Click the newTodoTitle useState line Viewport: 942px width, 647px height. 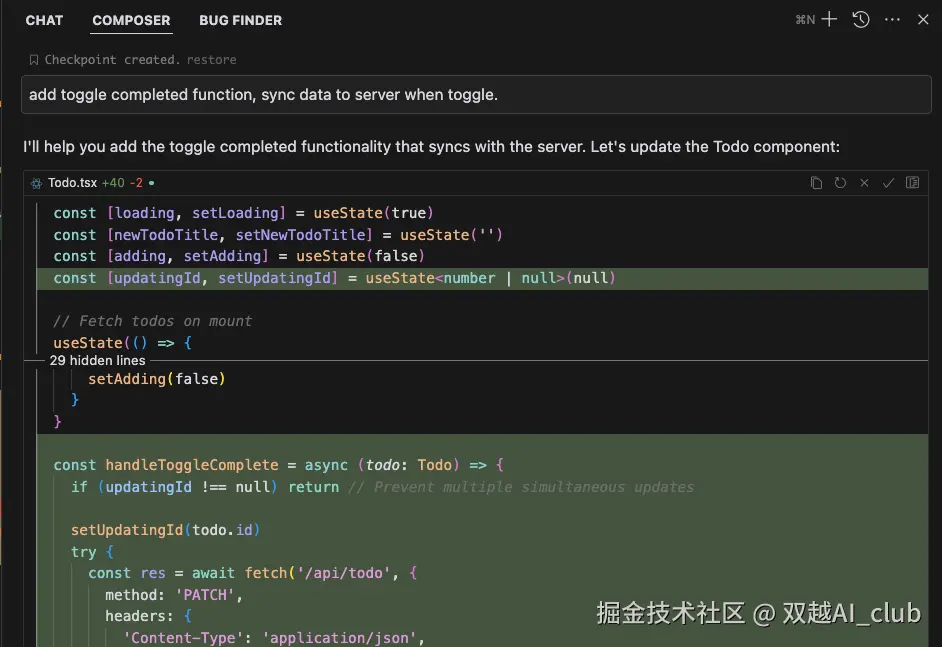click(x=278, y=235)
